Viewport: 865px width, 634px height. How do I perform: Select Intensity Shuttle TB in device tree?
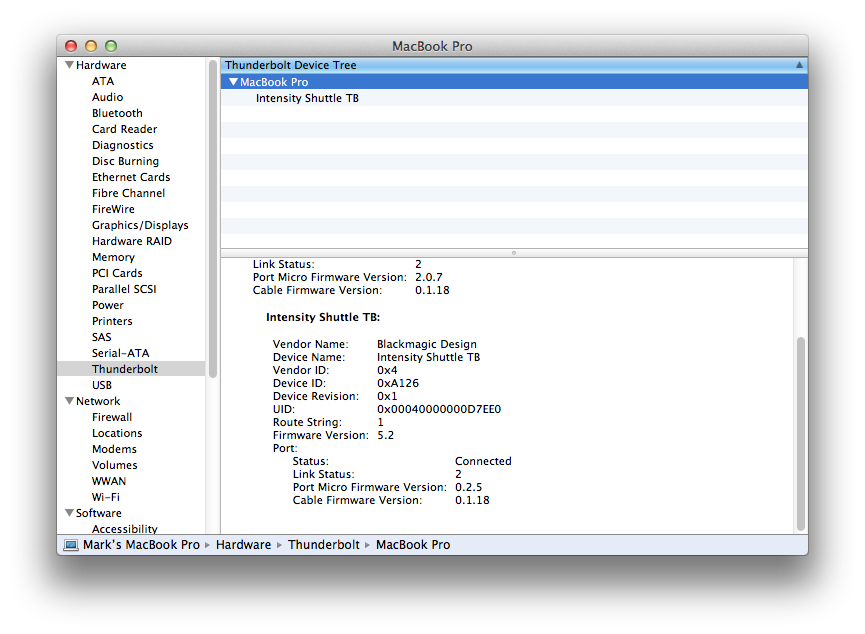point(307,98)
